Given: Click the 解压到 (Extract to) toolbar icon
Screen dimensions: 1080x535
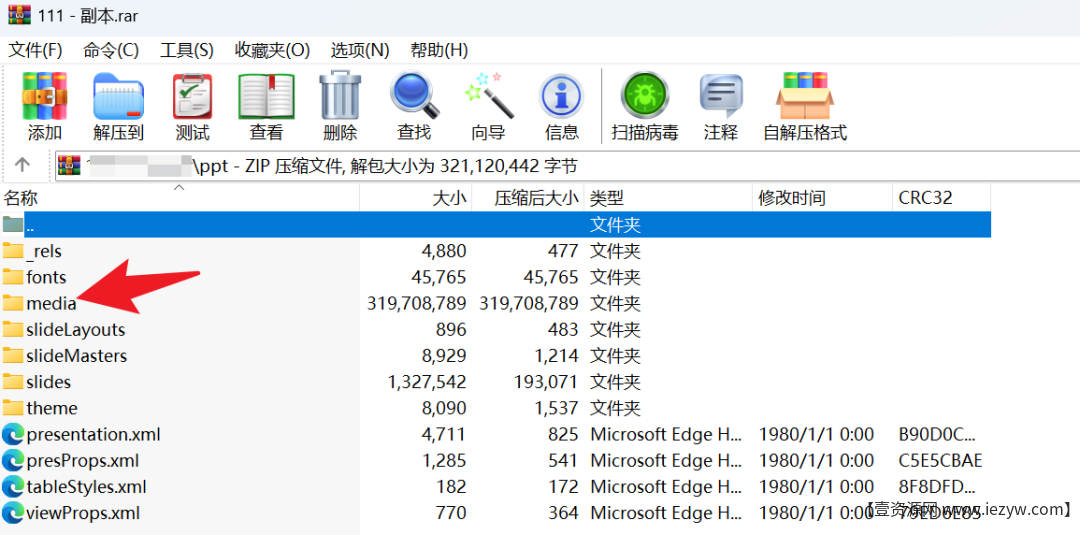Looking at the screenshot, I should pyautogui.click(x=118, y=96).
